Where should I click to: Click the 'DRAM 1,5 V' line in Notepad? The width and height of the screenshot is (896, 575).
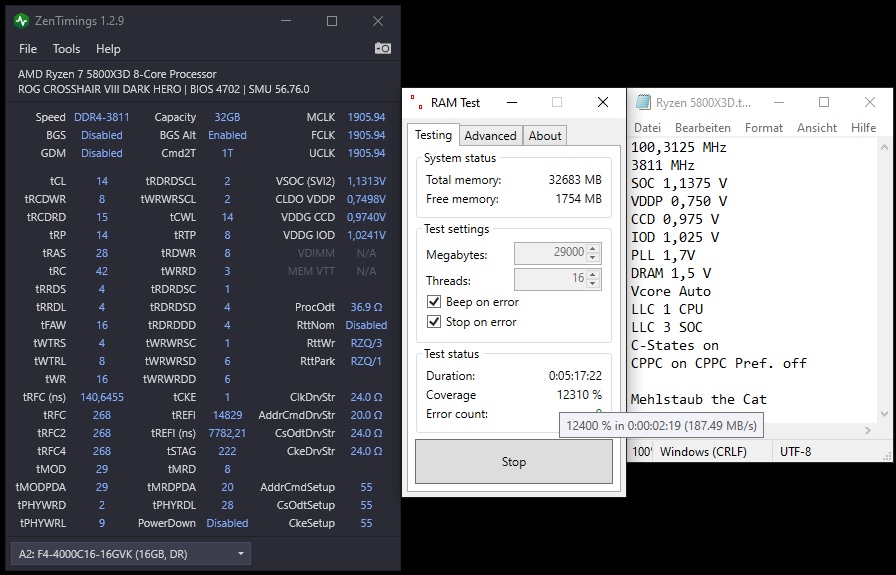[x=671, y=273]
